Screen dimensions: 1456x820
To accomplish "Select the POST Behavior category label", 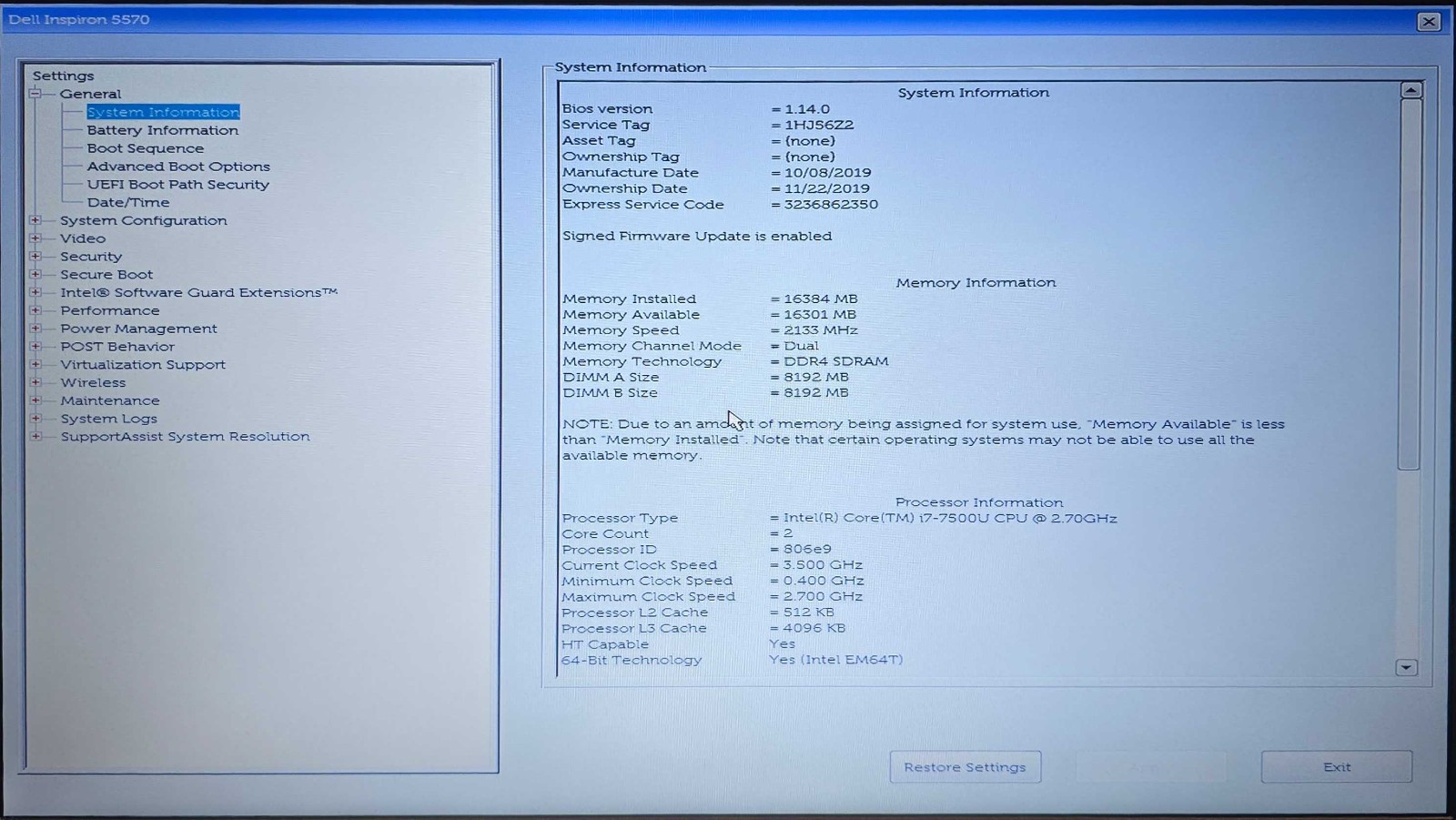I will pyautogui.click(x=116, y=347).
